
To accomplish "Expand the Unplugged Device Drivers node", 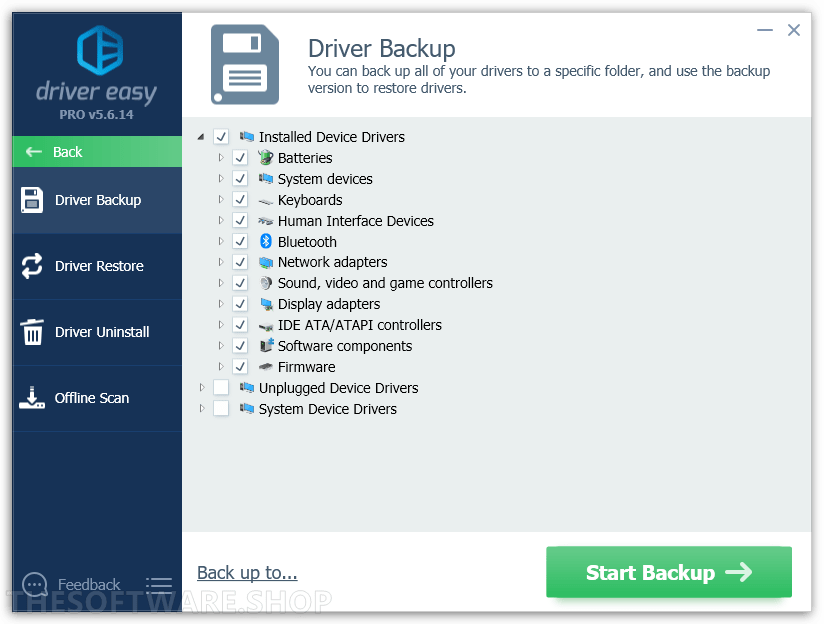I will pyautogui.click(x=202, y=387).
